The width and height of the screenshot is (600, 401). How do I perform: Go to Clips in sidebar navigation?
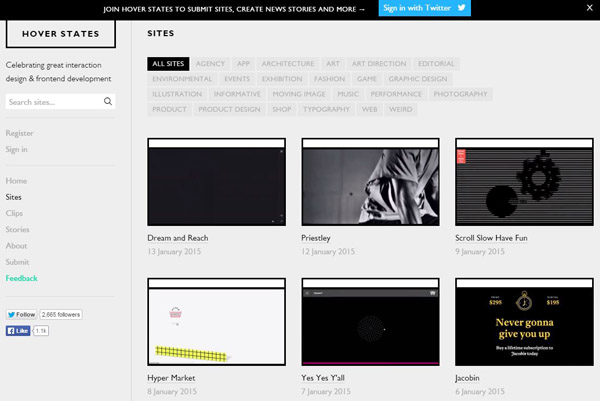[x=15, y=214]
